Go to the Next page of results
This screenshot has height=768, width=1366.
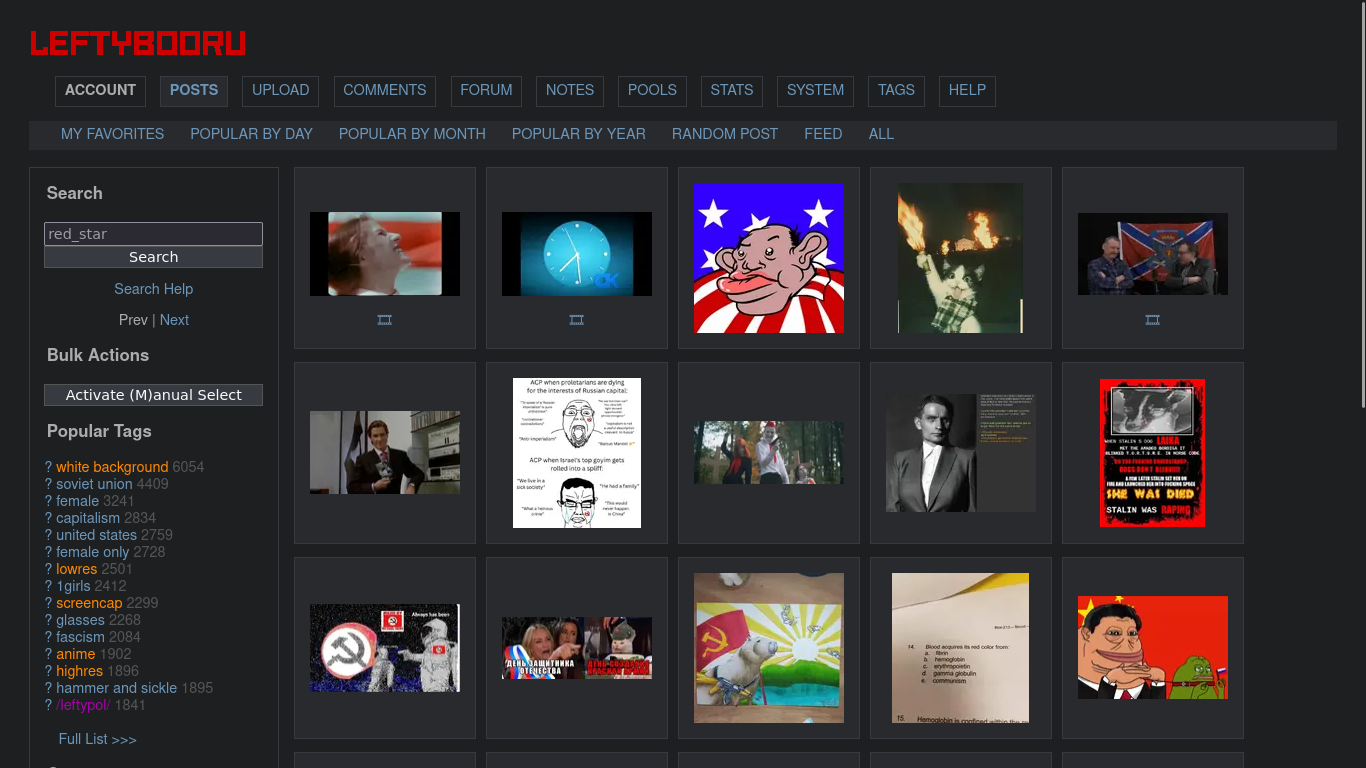174,320
